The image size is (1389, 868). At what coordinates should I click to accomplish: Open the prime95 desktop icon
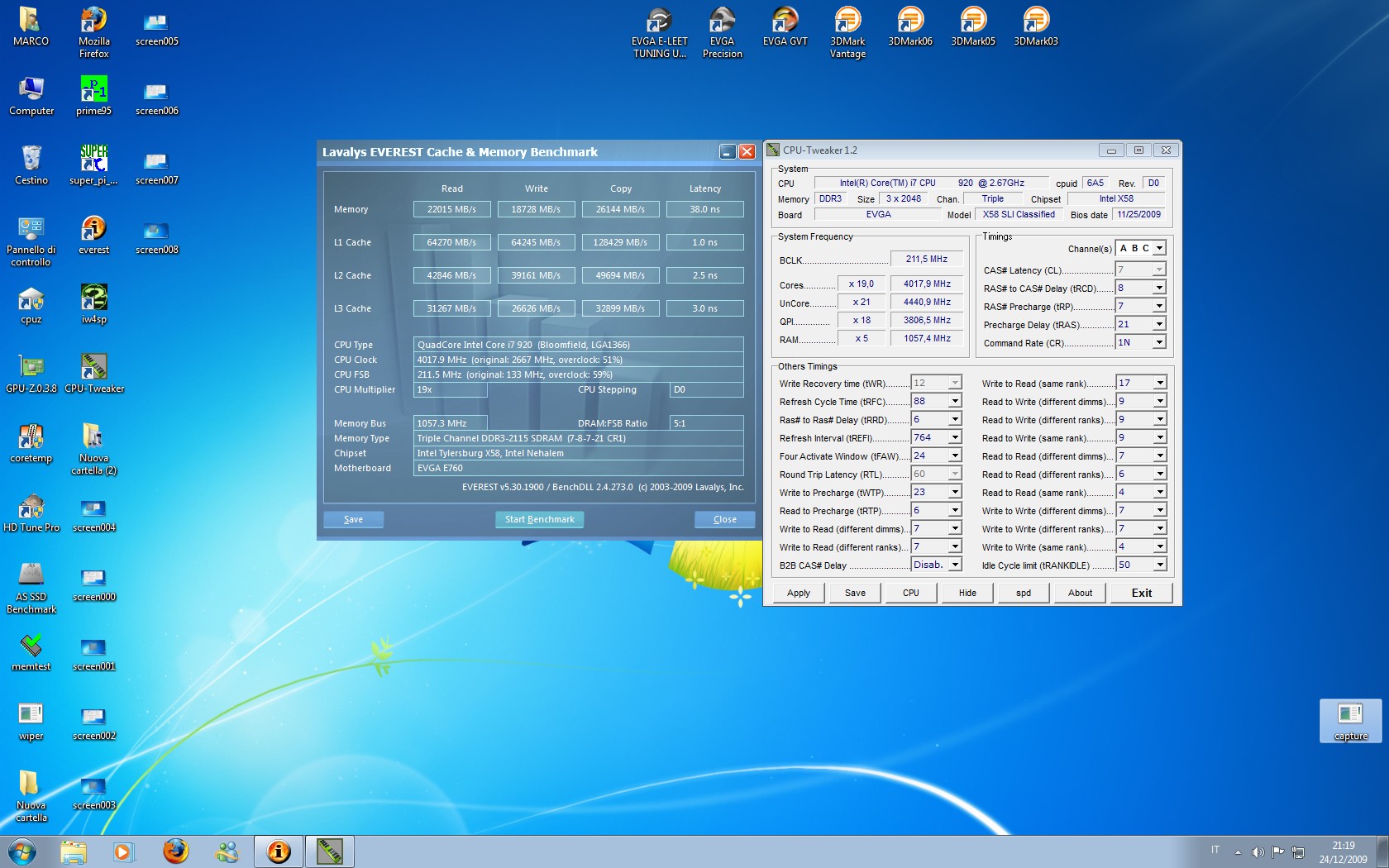click(x=93, y=96)
